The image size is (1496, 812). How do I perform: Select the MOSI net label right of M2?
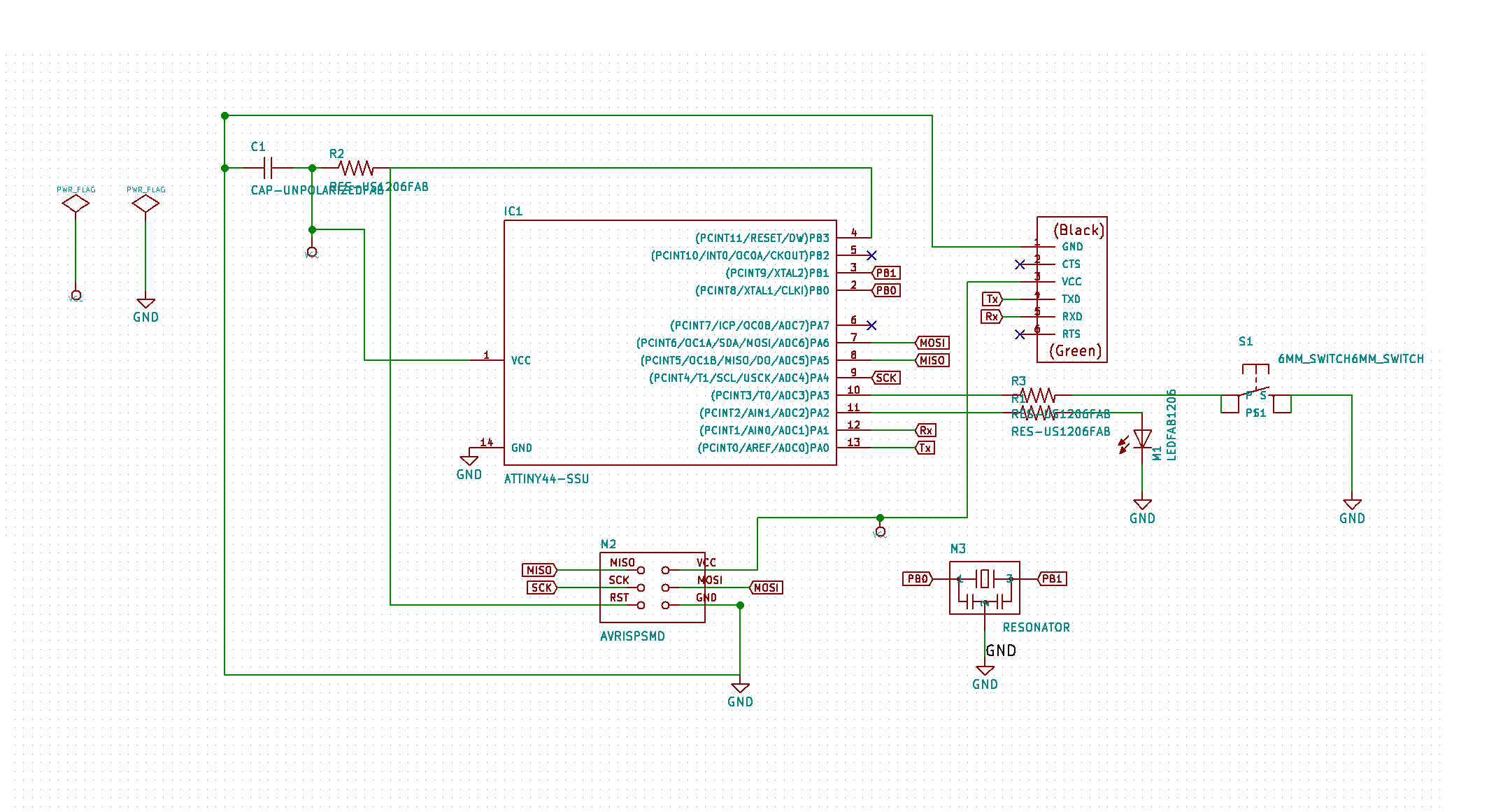(x=767, y=587)
